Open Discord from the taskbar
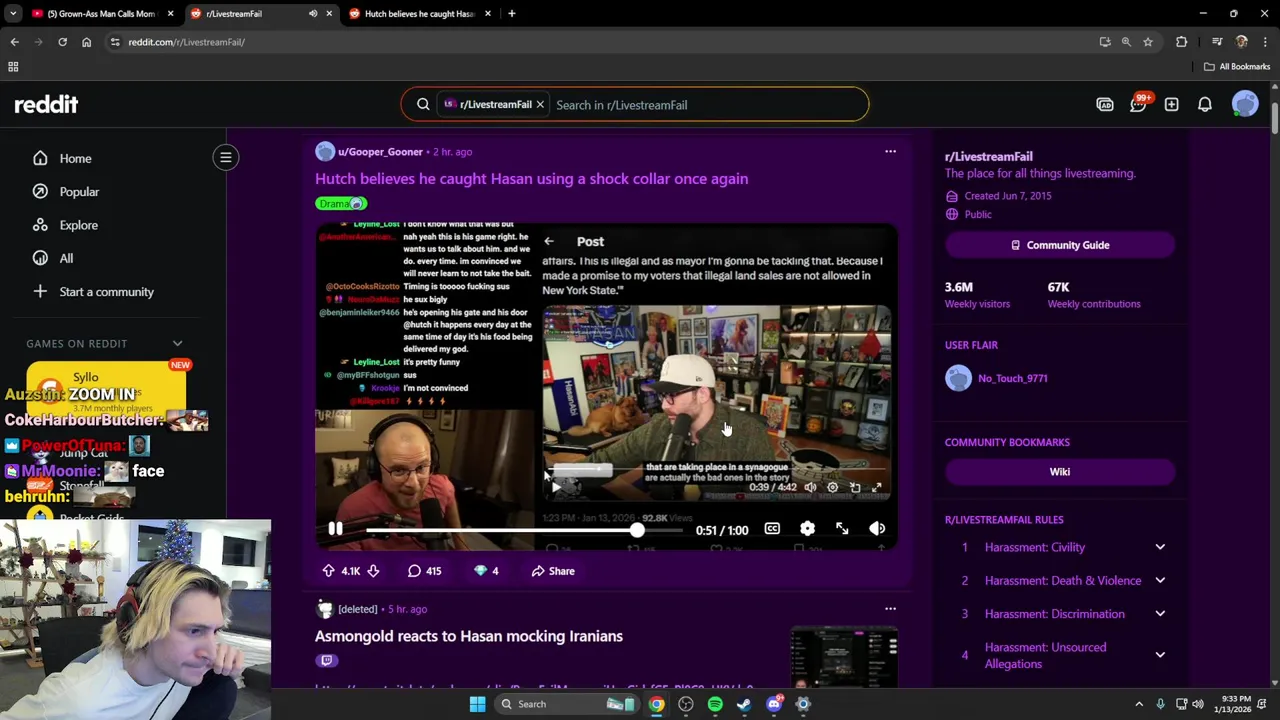Image resolution: width=1280 pixels, height=720 pixels. 774,704
